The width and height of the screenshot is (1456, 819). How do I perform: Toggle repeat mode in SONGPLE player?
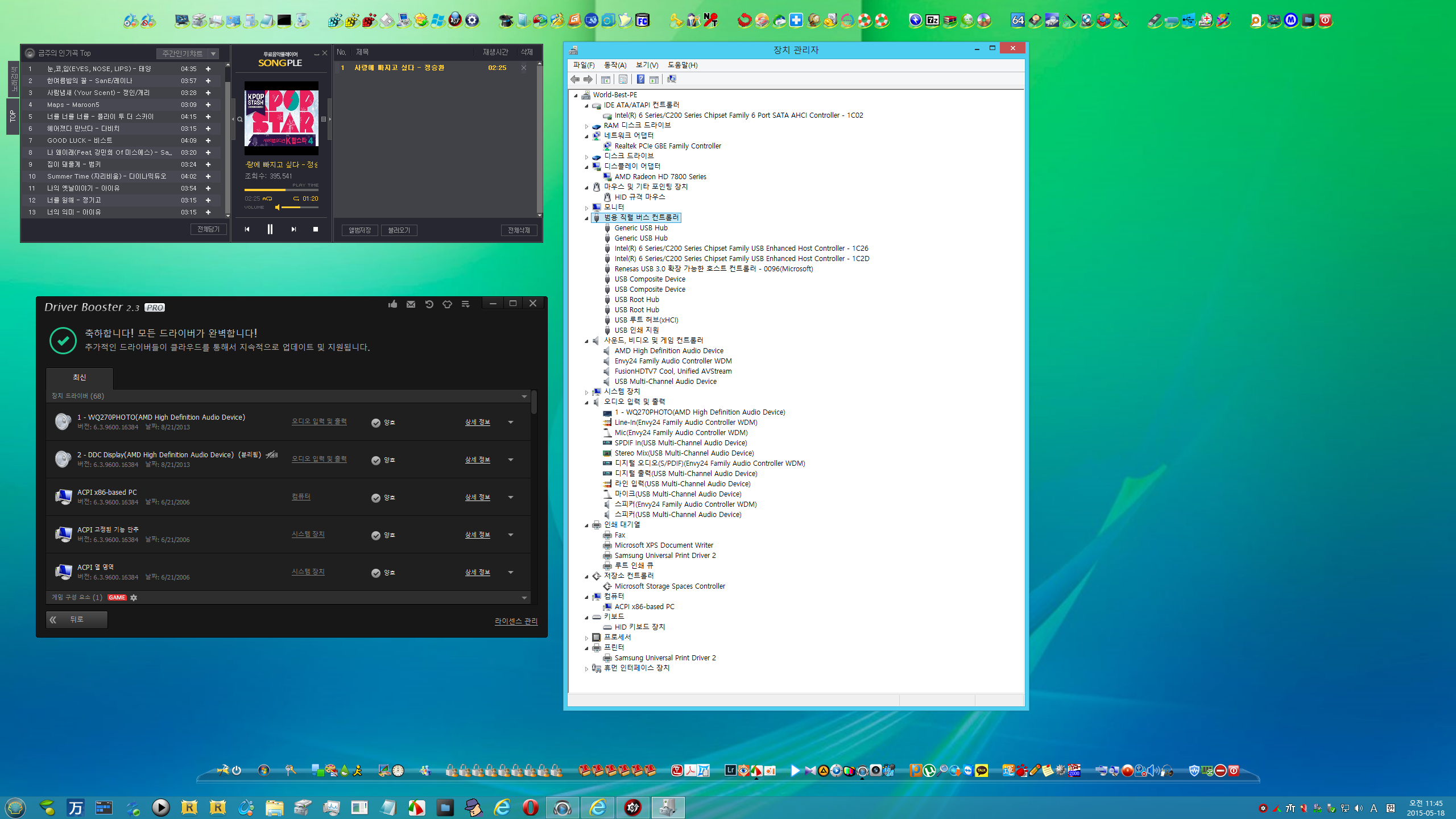267,198
